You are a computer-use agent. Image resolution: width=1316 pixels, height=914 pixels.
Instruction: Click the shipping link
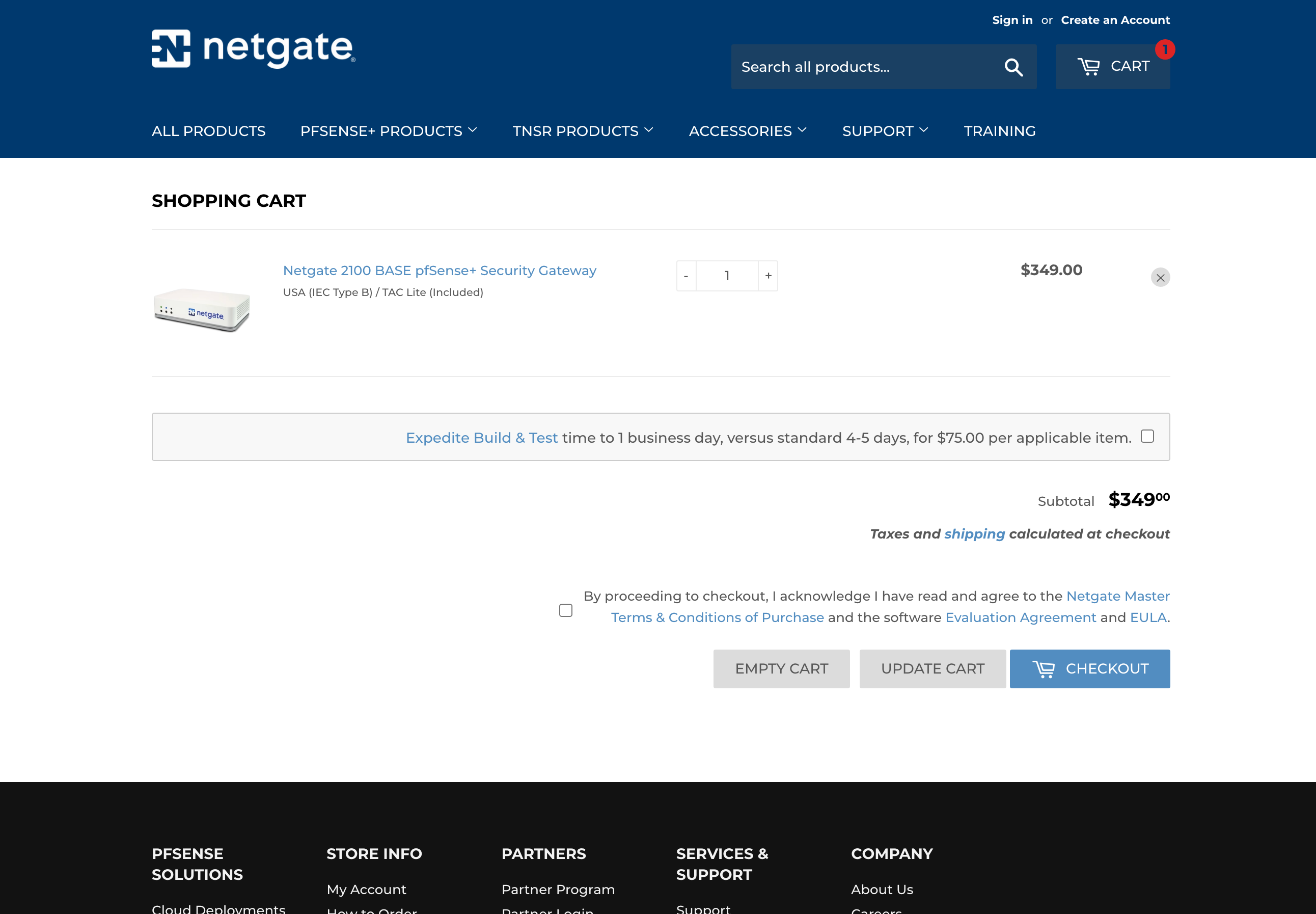coord(974,534)
